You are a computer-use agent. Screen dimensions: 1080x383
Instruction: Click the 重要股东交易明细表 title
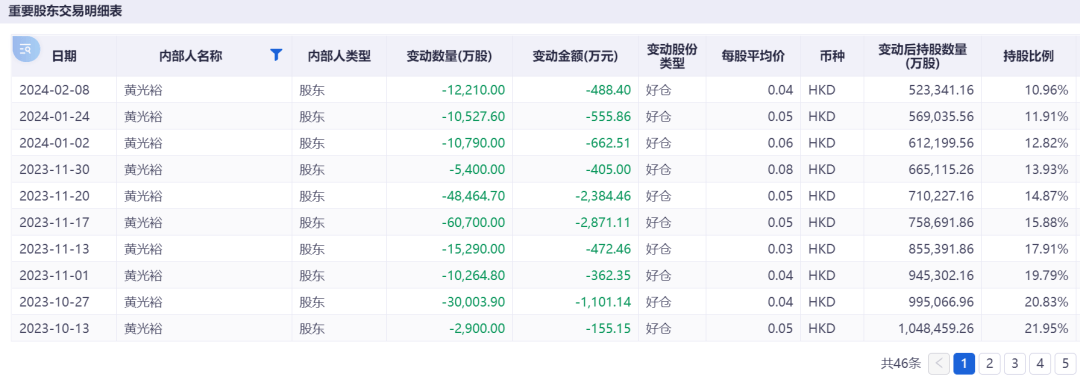click(x=65, y=12)
